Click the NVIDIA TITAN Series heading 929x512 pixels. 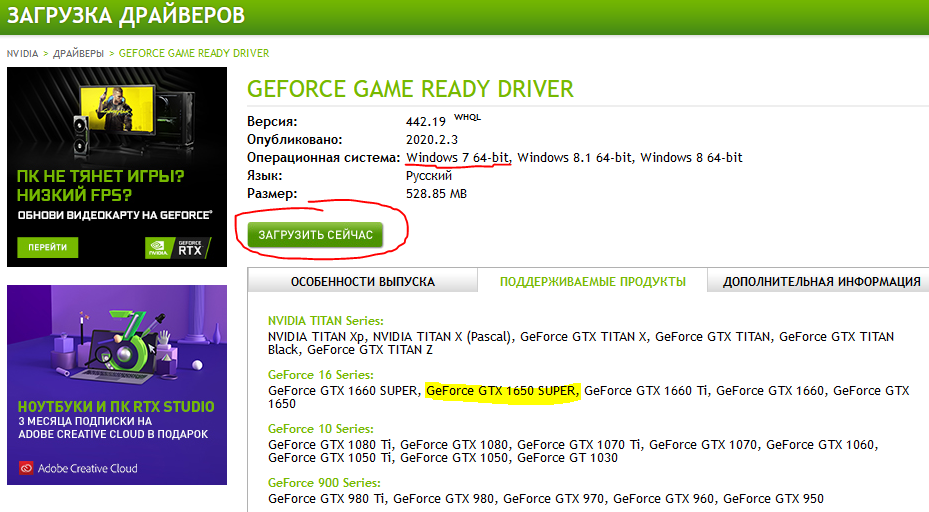coord(325,321)
